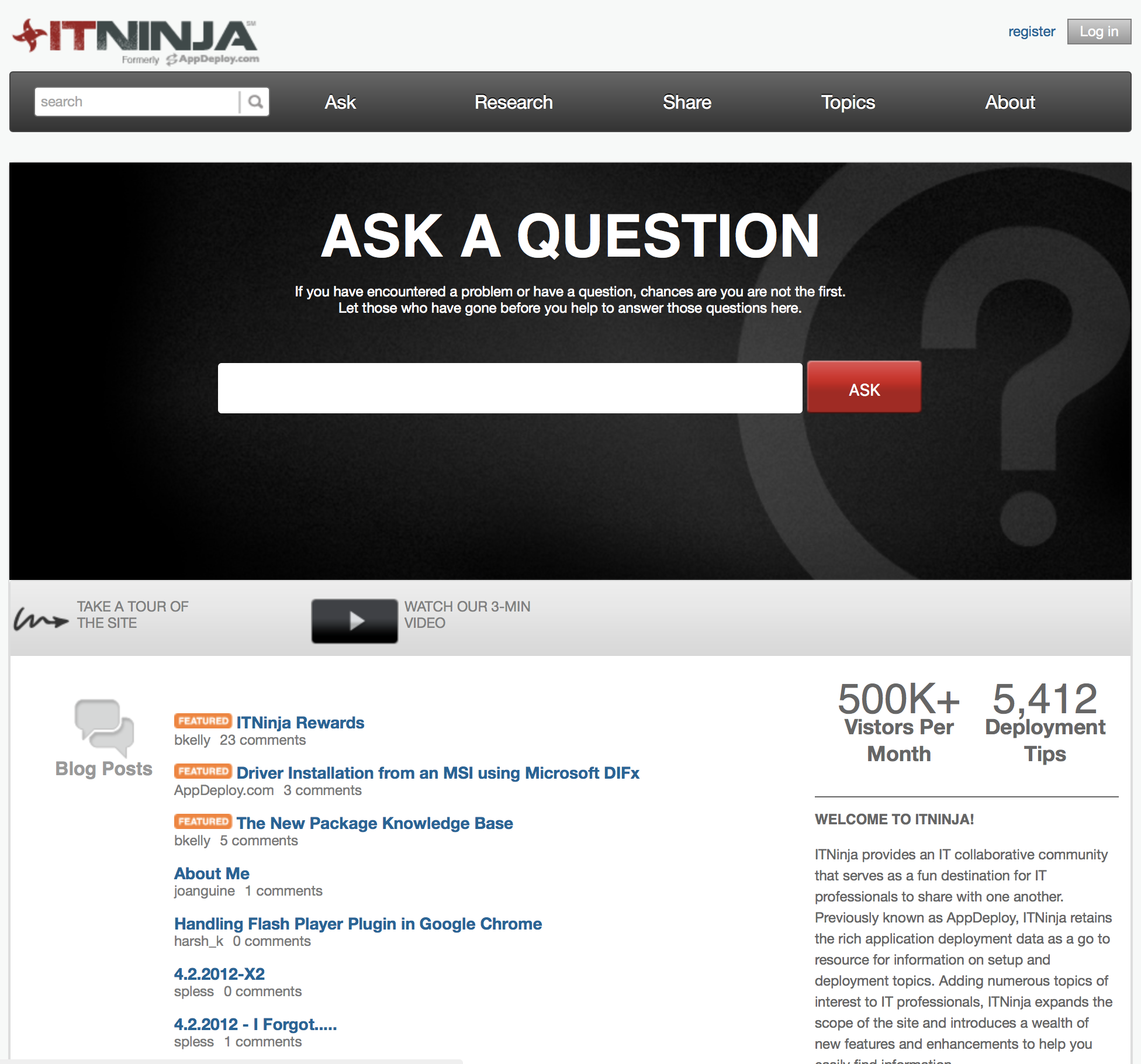Image resolution: width=1141 pixels, height=1064 pixels.
Task: Open the About menu
Action: point(1010,102)
